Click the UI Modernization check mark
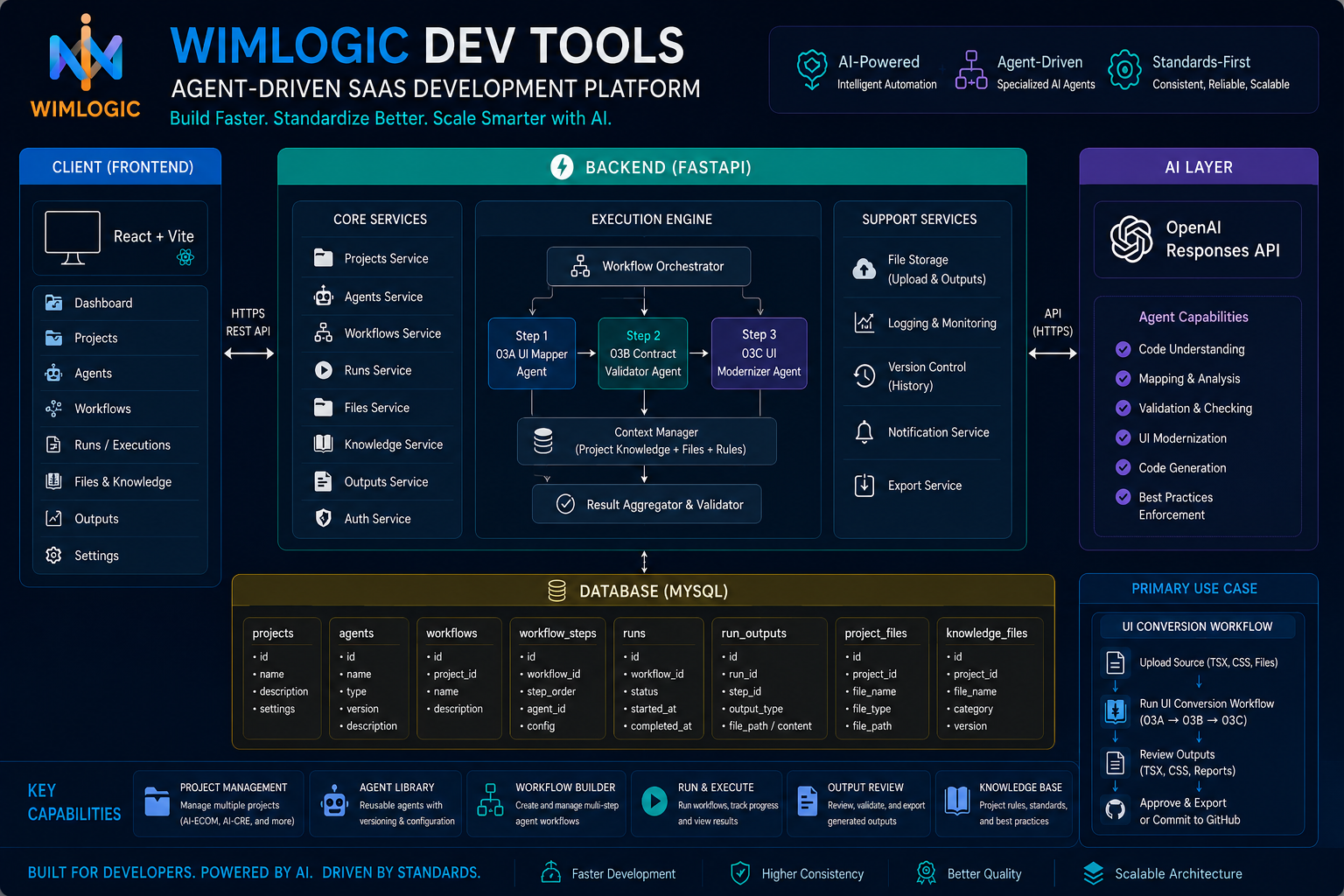The width and height of the screenshot is (1344, 896). point(1123,437)
